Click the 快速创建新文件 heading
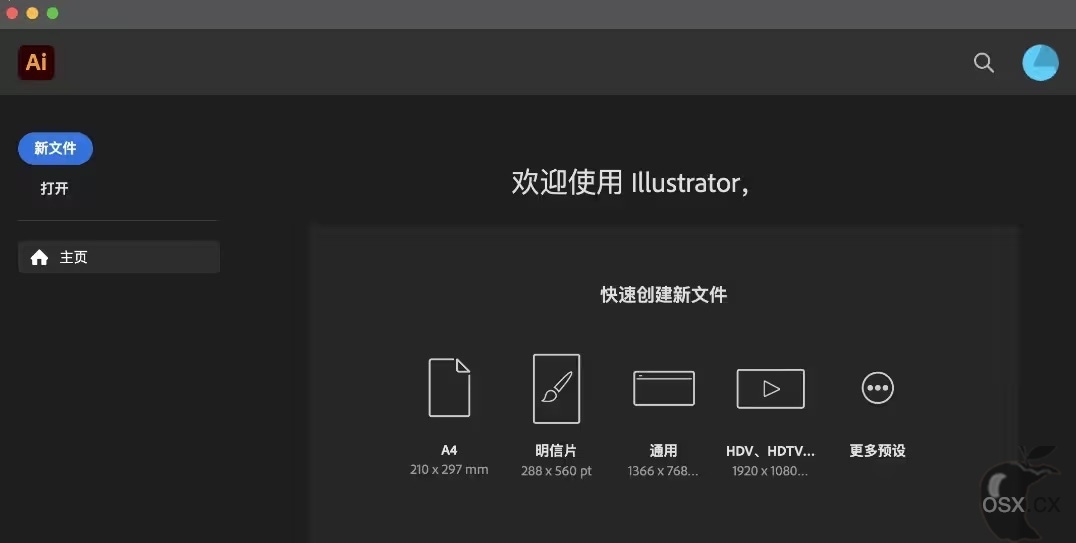 point(664,294)
